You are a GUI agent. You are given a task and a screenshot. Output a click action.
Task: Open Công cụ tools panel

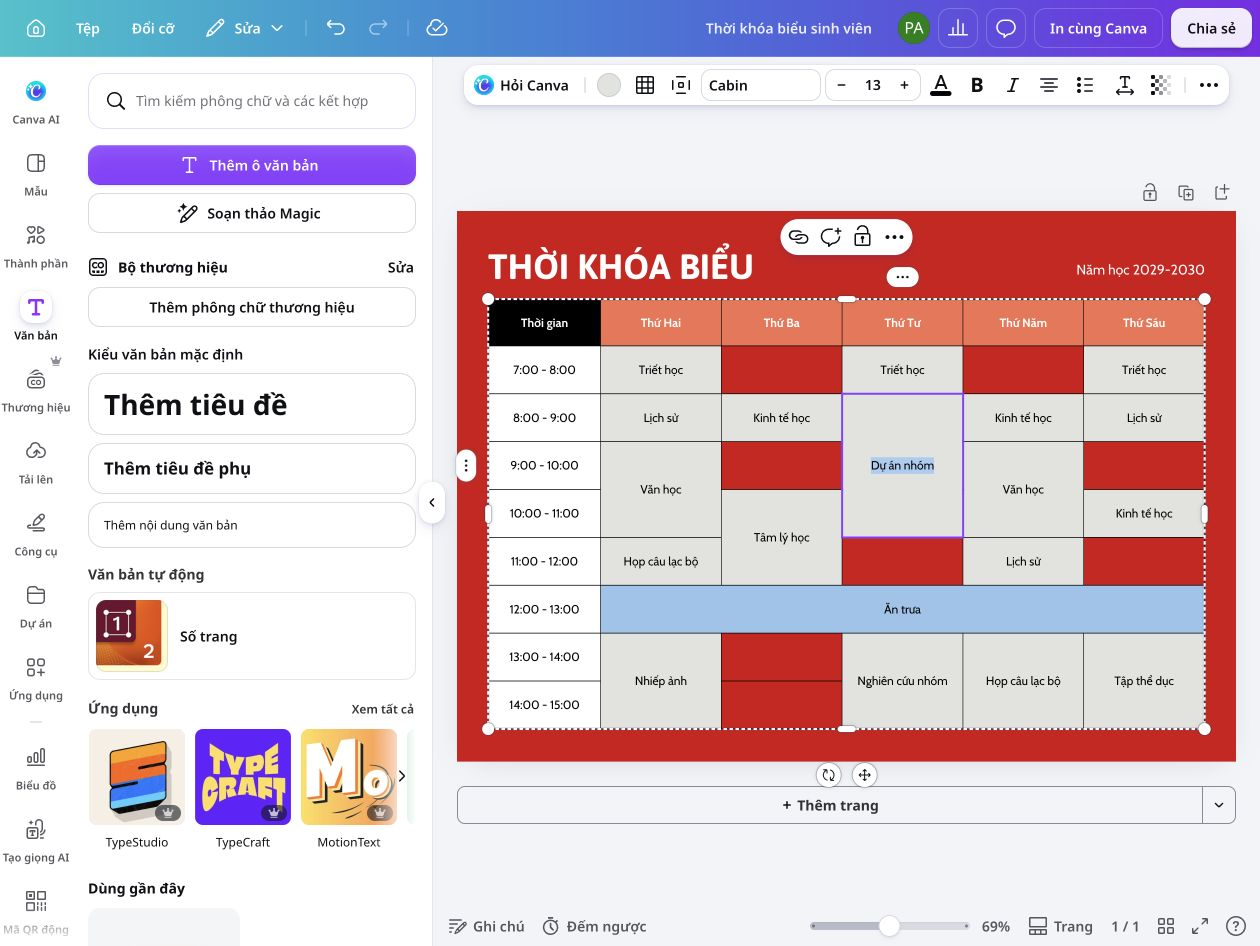(36, 533)
